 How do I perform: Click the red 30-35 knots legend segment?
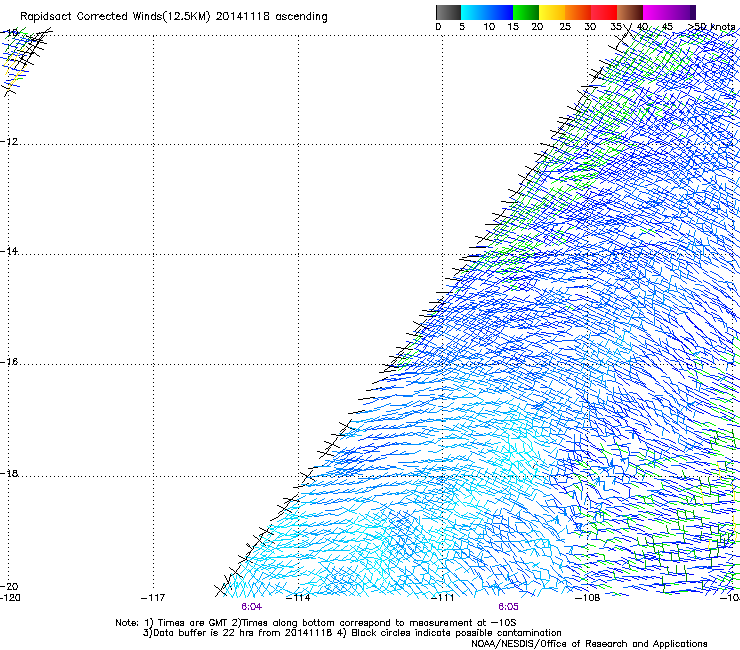click(x=604, y=12)
